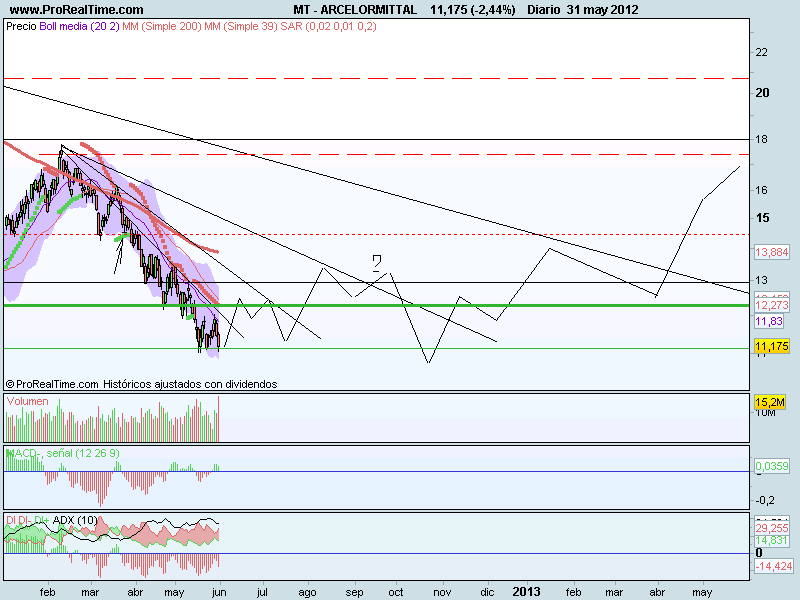Click the jun month label on time axis
Screen dimensions: 800x600
[219, 592]
